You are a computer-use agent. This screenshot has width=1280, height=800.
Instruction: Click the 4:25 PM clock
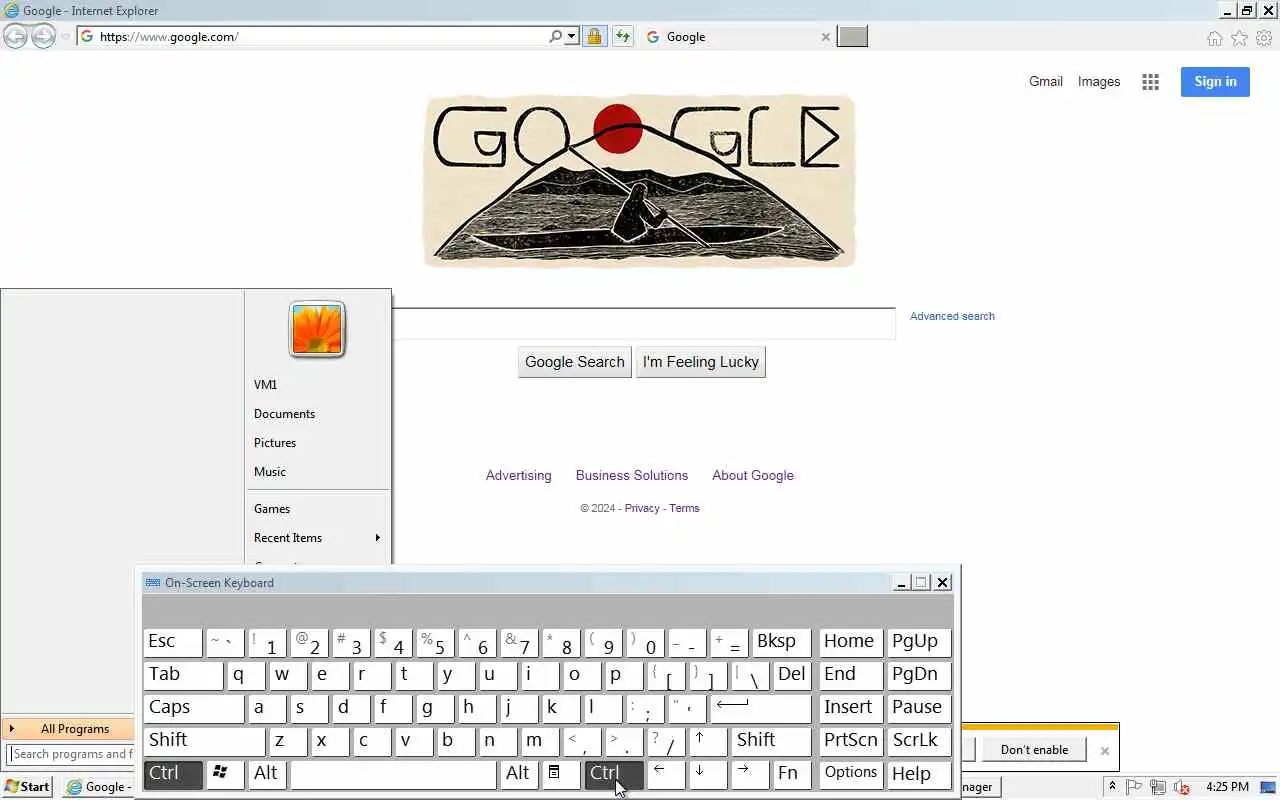click(1227, 787)
